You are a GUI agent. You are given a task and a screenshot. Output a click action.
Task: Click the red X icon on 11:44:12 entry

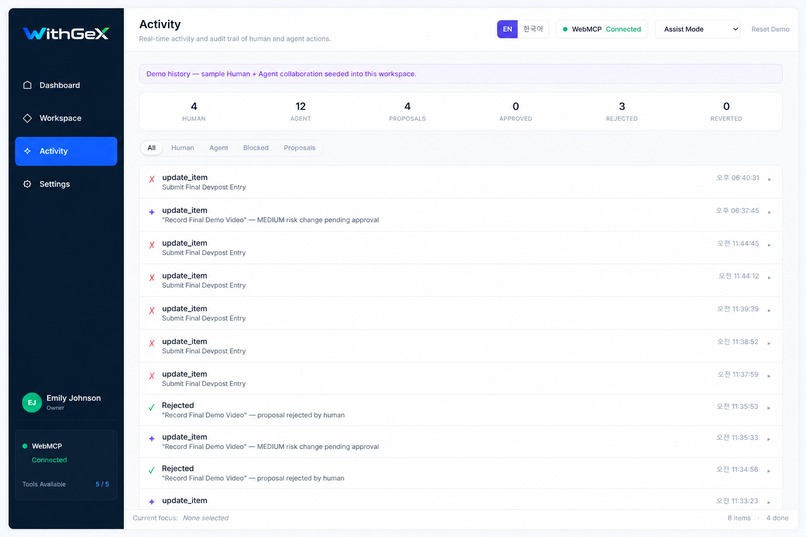click(152, 277)
